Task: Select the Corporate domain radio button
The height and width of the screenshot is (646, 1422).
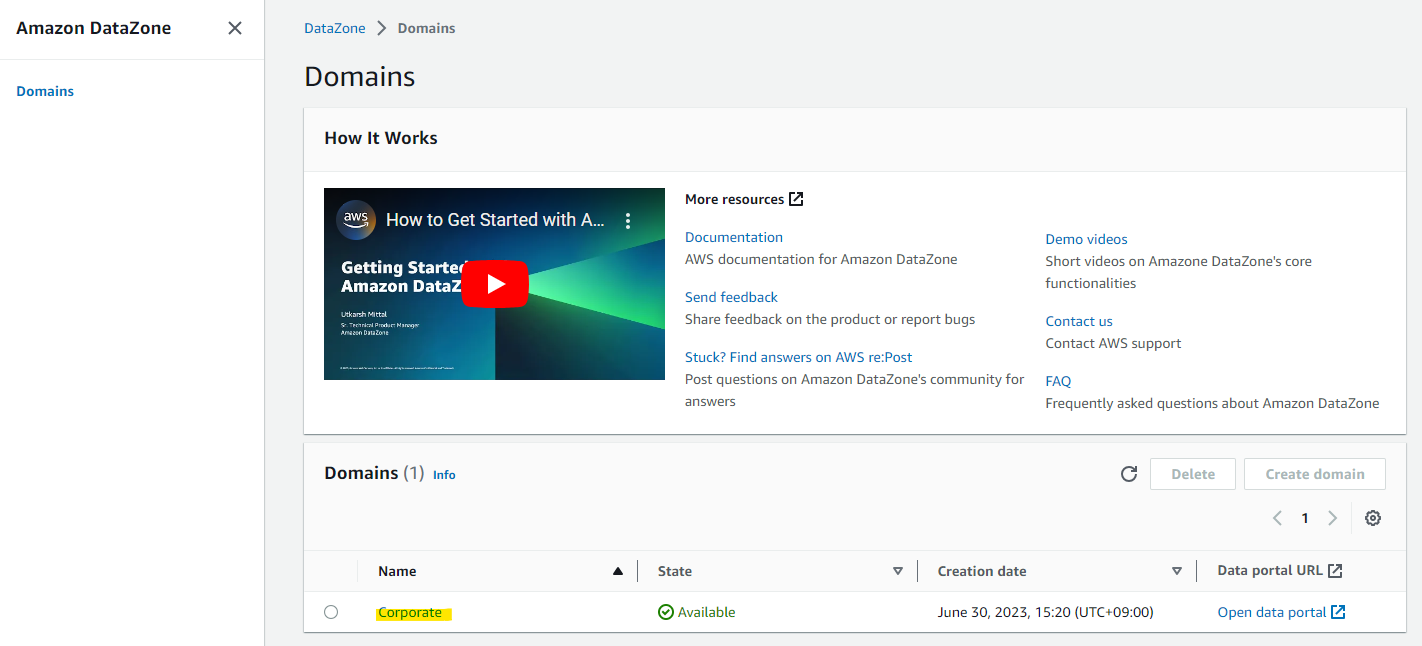Action: pos(331,612)
